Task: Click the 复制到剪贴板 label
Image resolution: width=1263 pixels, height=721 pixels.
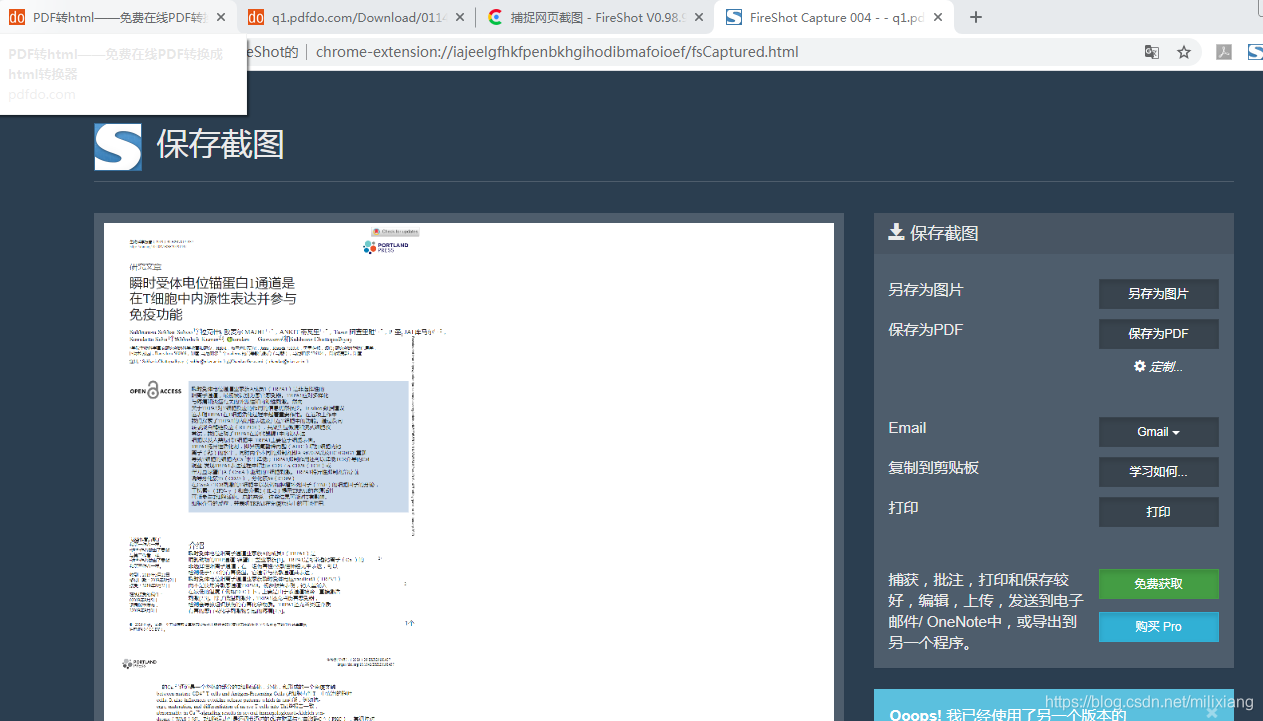Action: click(933, 468)
